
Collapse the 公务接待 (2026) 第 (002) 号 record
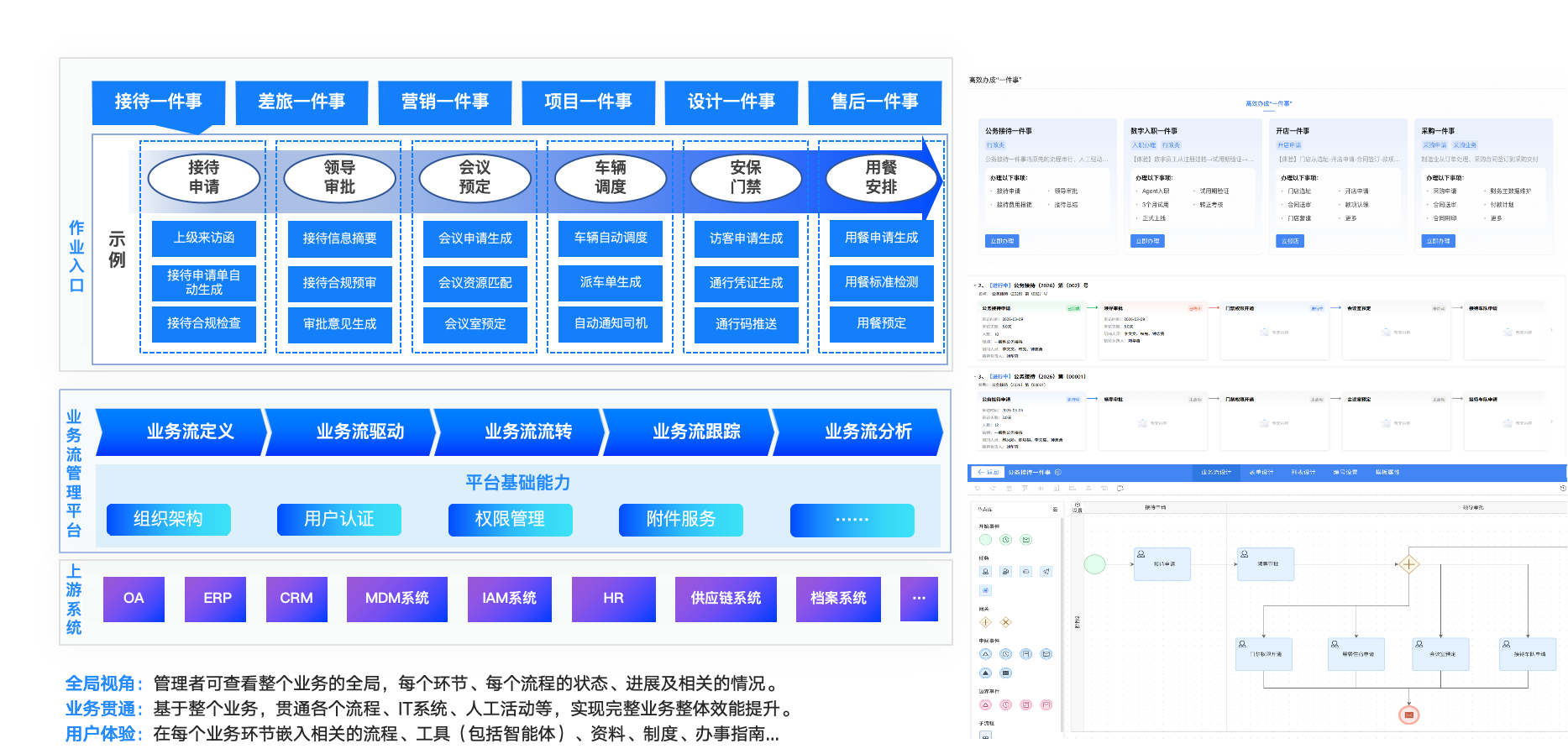click(x=974, y=285)
